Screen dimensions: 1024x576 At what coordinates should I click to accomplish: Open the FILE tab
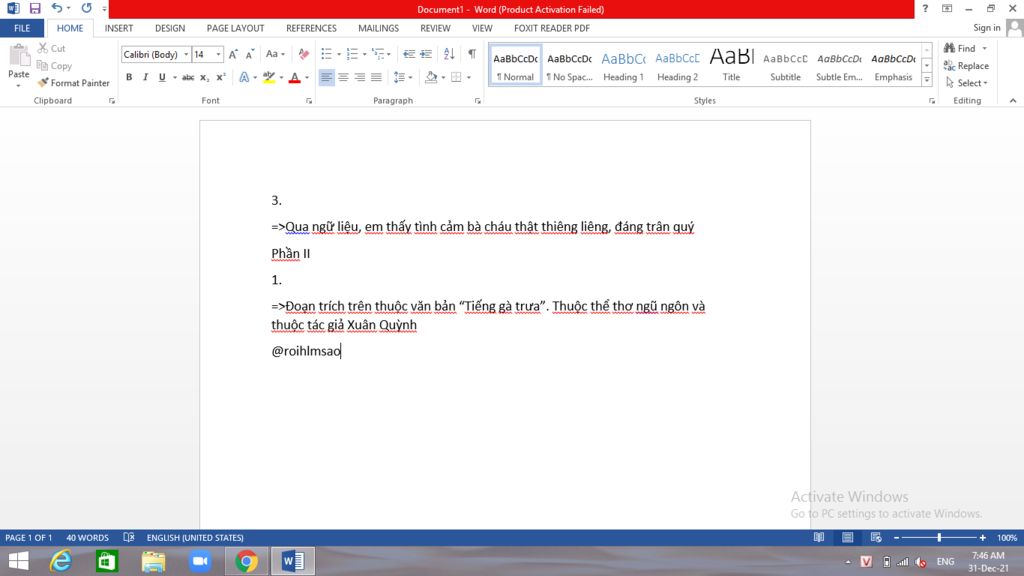pyautogui.click(x=22, y=28)
